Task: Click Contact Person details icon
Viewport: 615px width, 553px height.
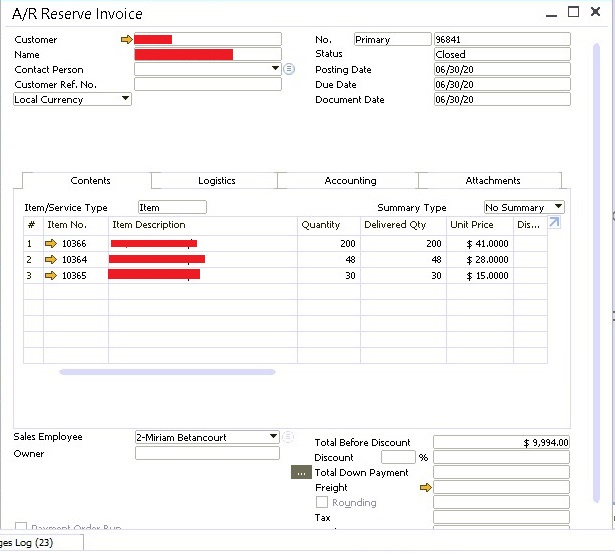Action: pyautogui.click(x=289, y=70)
